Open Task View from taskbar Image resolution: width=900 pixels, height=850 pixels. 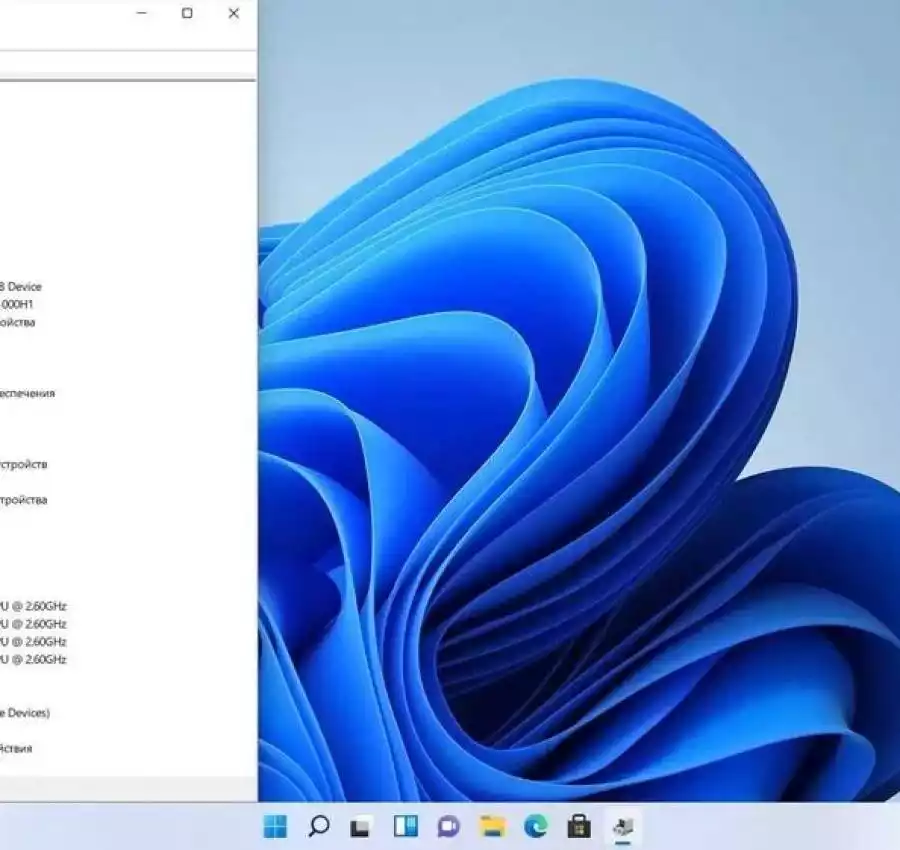pyautogui.click(x=361, y=827)
